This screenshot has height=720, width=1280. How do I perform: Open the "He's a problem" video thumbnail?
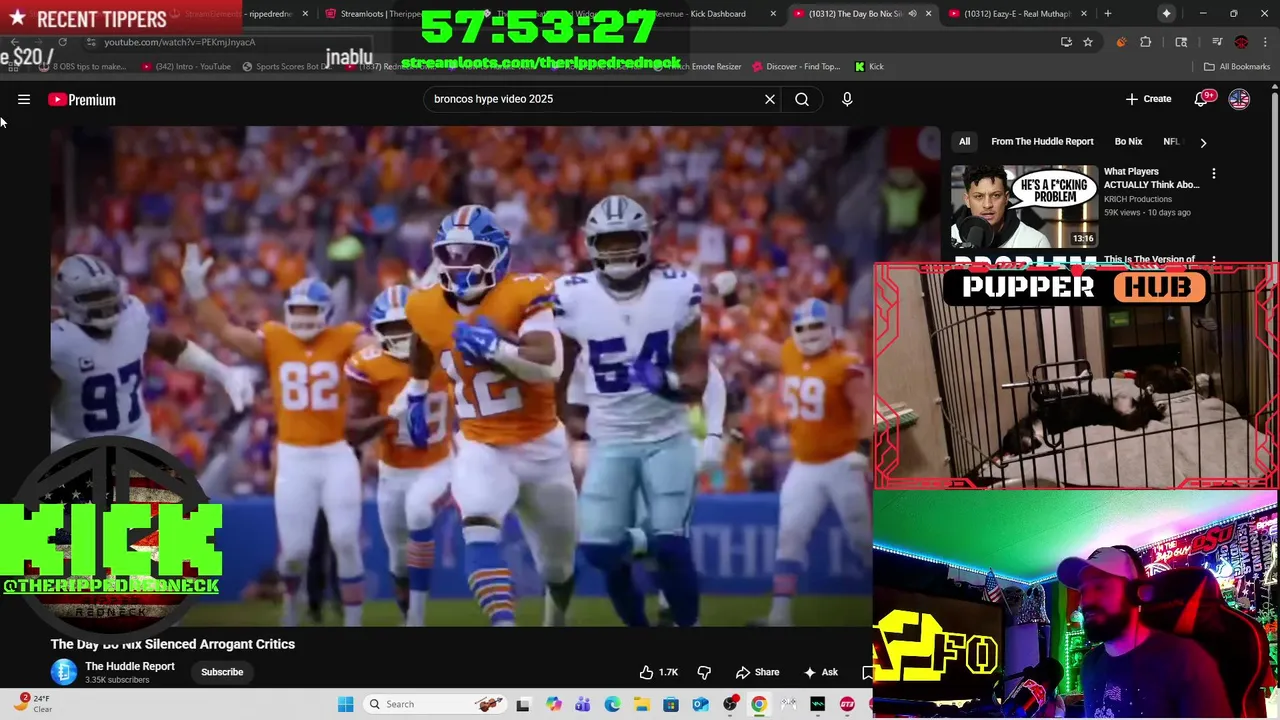coord(1024,206)
